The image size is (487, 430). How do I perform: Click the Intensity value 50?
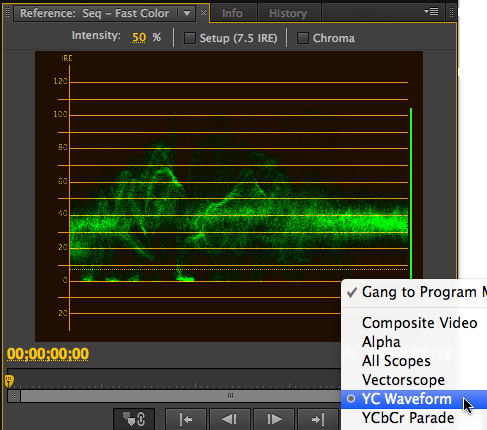139,37
